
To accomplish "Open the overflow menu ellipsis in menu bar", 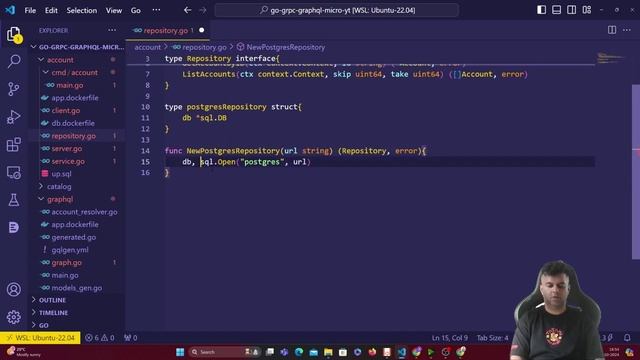I will 156,10.
